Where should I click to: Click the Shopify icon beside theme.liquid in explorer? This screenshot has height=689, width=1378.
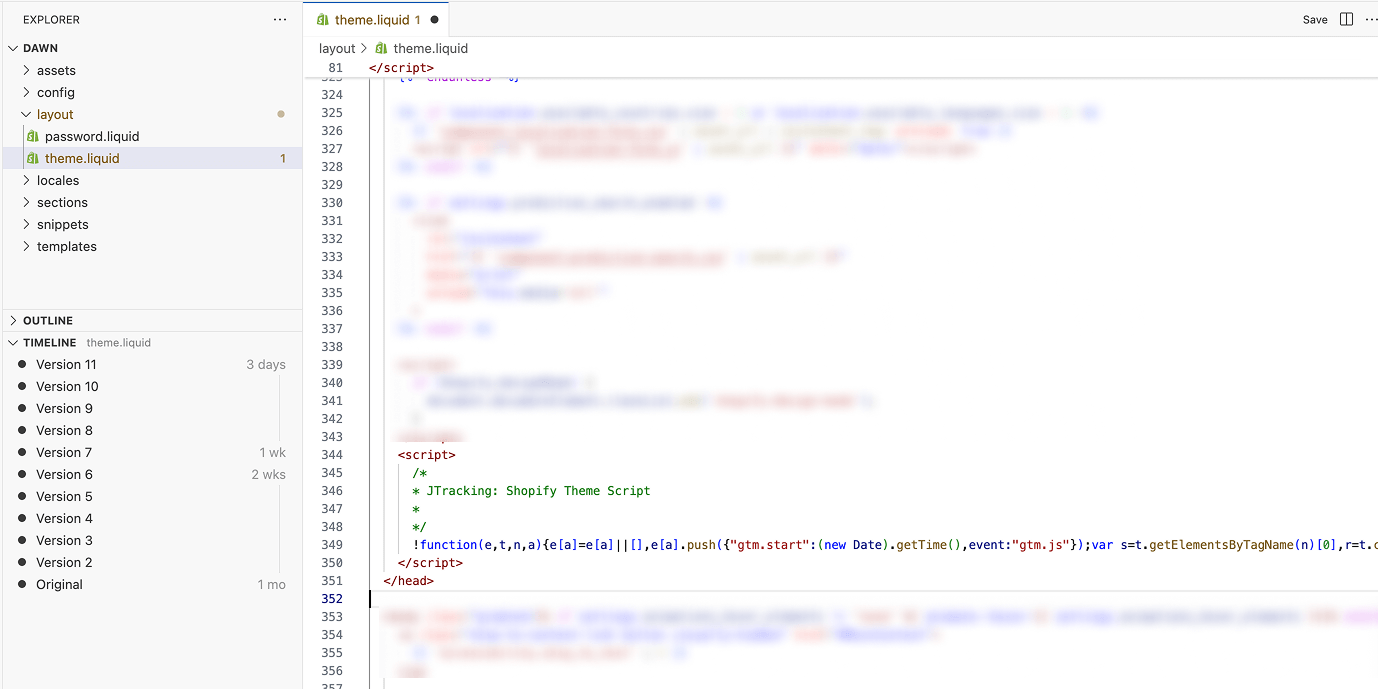click(x=33, y=158)
